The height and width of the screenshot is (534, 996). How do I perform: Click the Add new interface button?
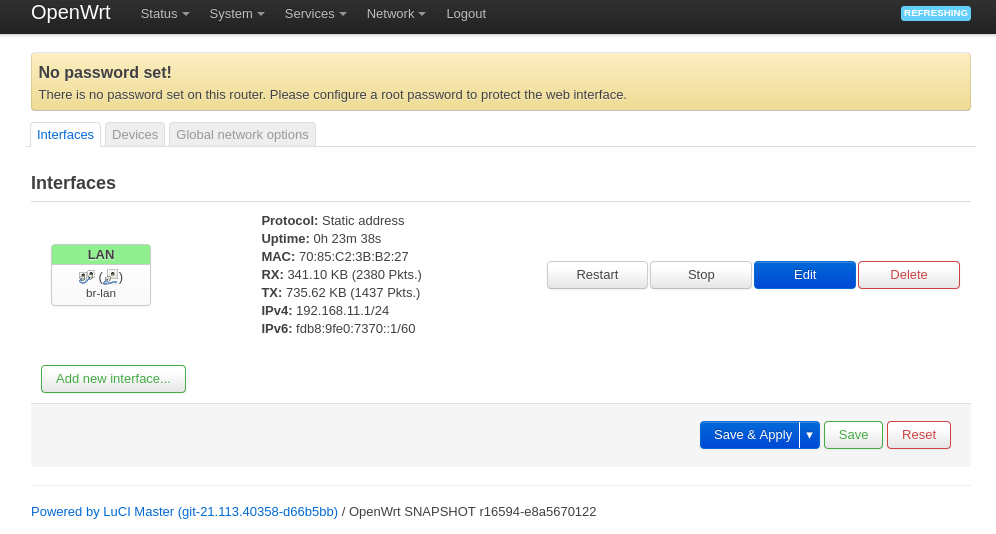tap(113, 379)
